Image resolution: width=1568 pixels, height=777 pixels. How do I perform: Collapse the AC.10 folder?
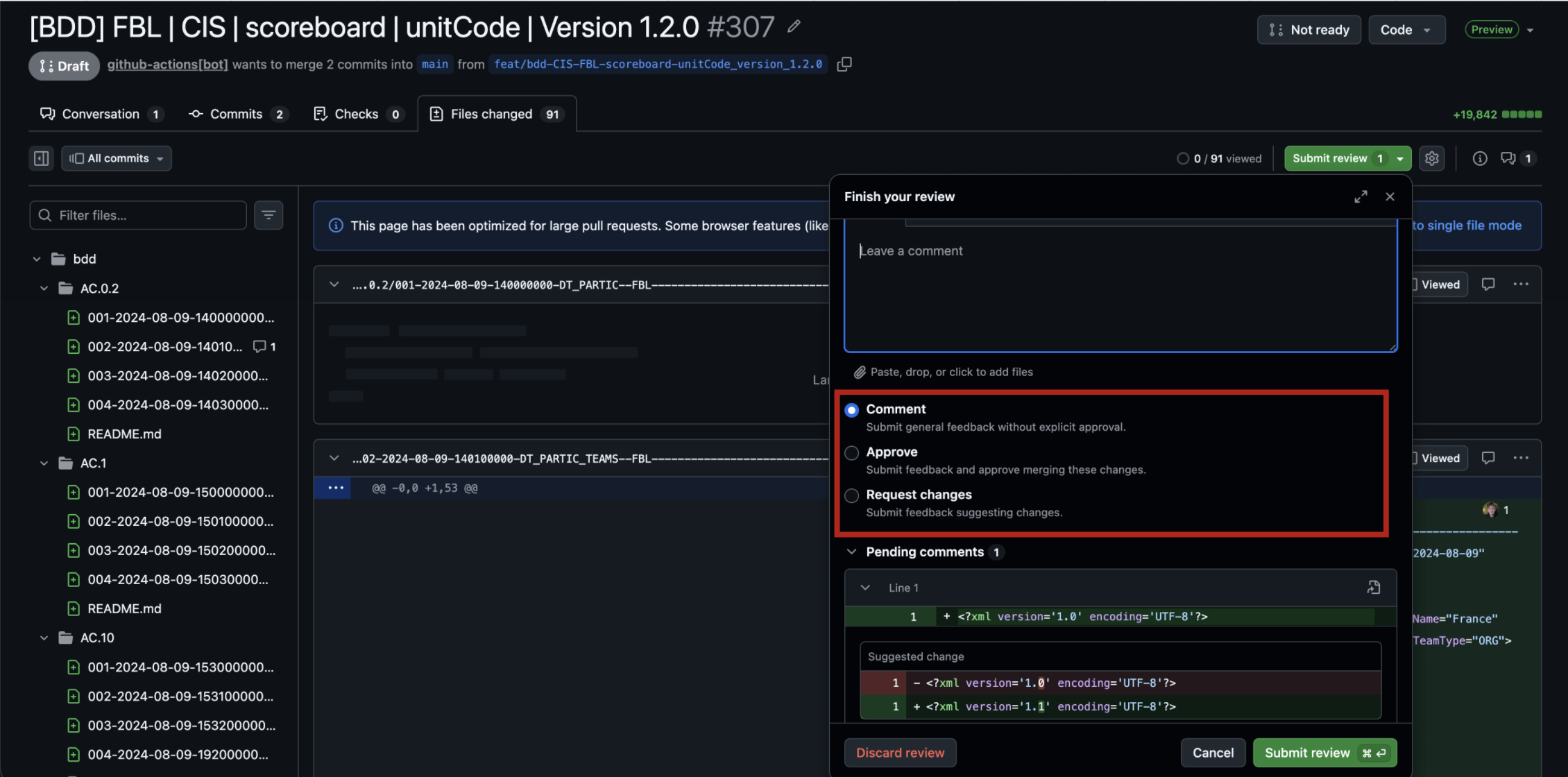(44, 638)
